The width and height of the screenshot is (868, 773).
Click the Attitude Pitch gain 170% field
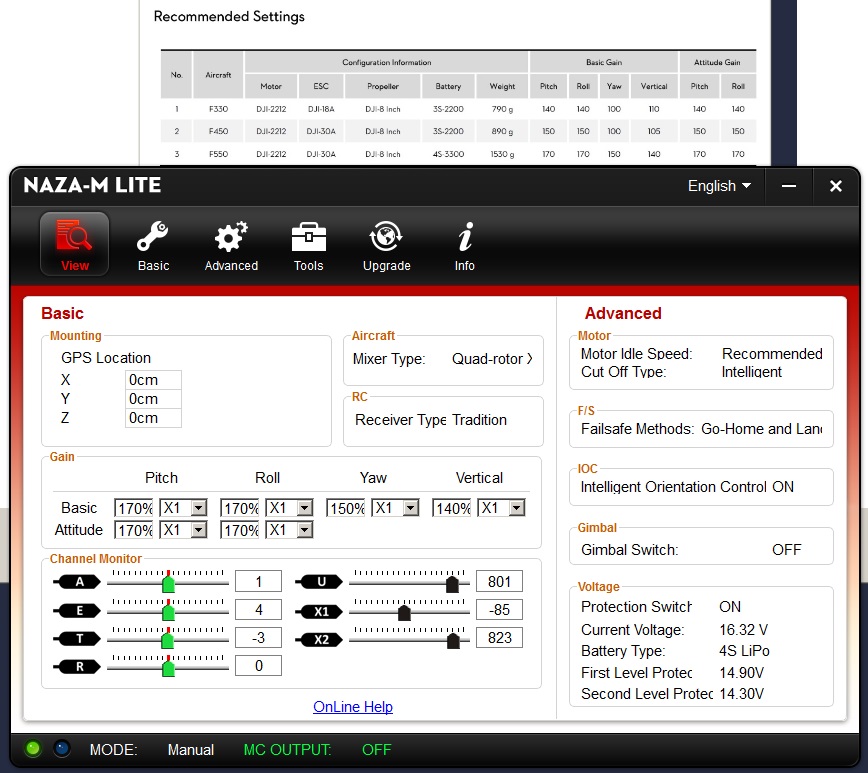134,530
